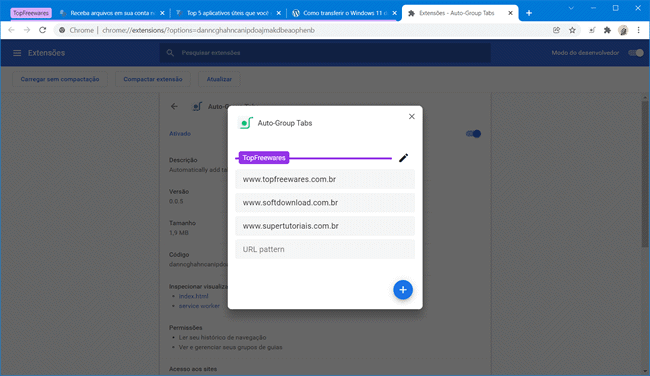Click Compactar extensão button
This screenshot has width=650, height=376.
(153, 79)
